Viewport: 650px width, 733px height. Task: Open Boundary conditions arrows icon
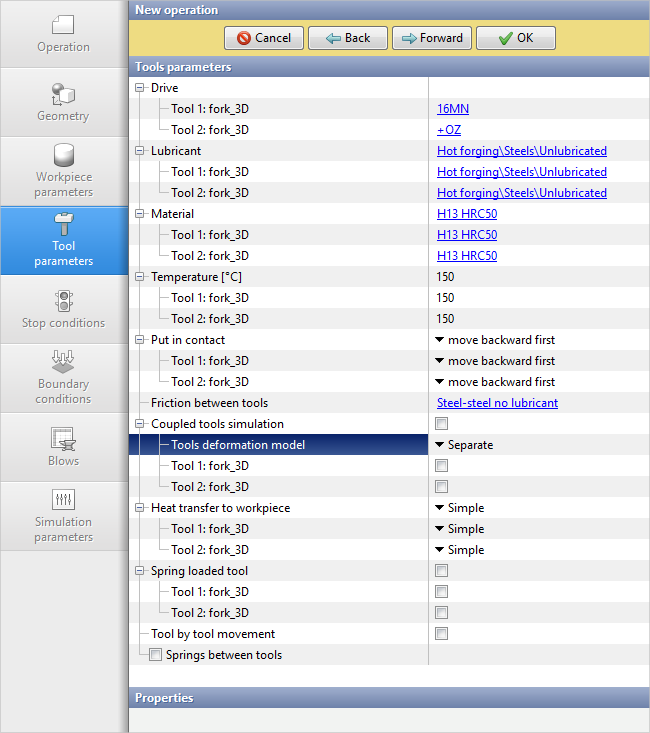pyautogui.click(x=63, y=362)
